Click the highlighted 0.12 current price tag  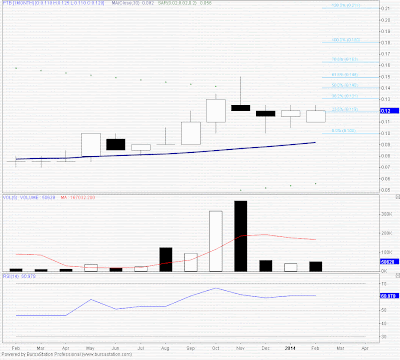click(389, 111)
